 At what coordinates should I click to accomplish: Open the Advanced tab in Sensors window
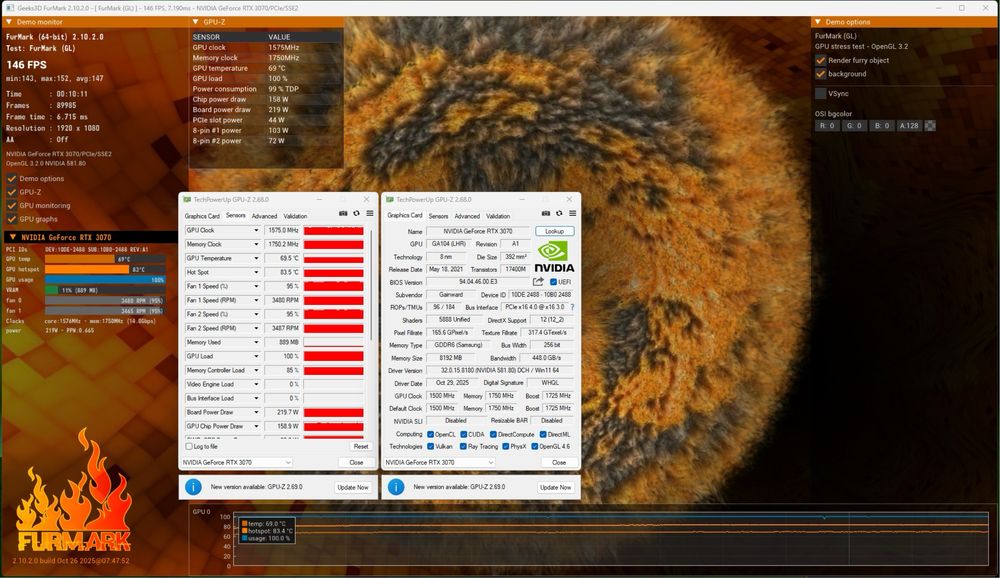(265, 216)
